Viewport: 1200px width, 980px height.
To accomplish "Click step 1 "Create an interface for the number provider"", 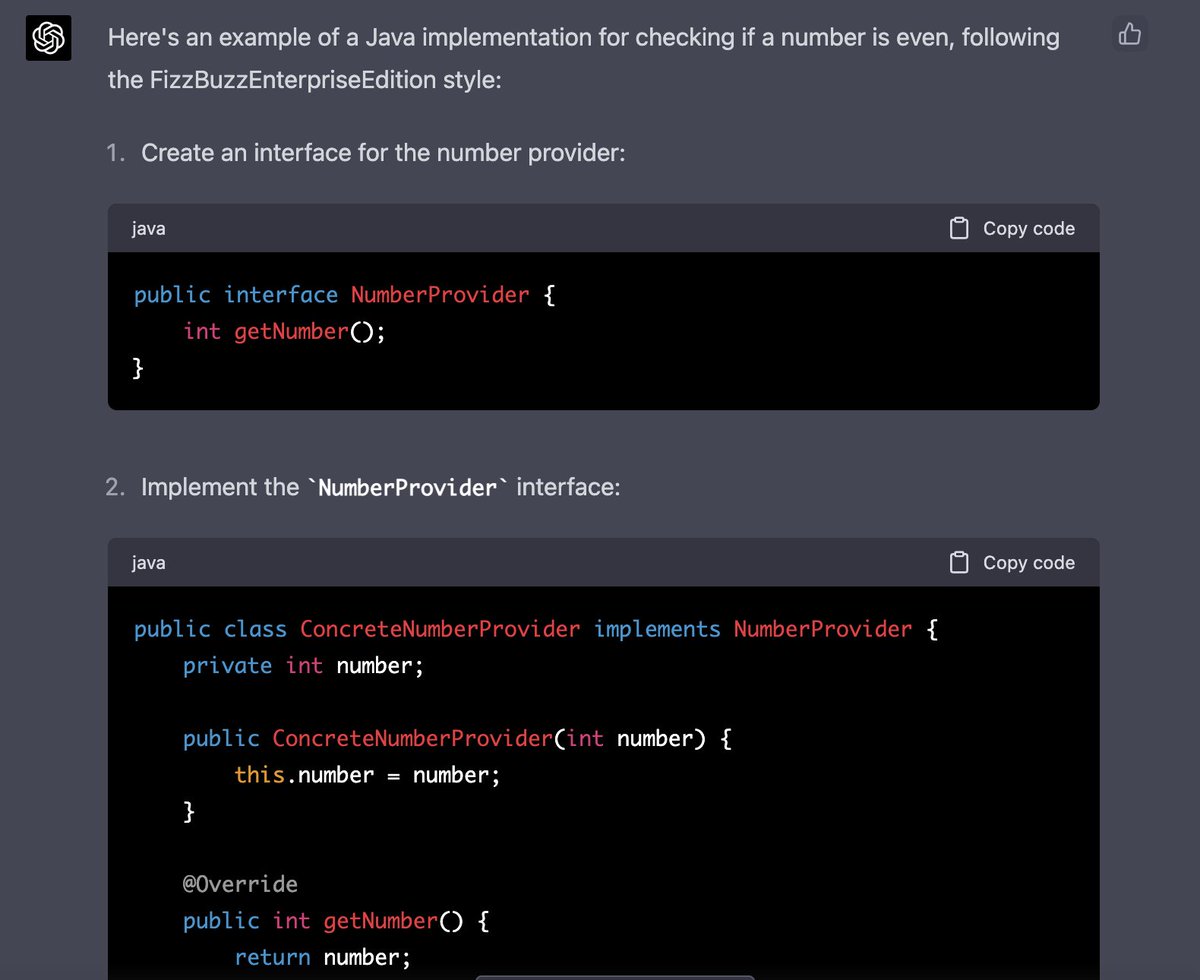I will tap(383, 153).
